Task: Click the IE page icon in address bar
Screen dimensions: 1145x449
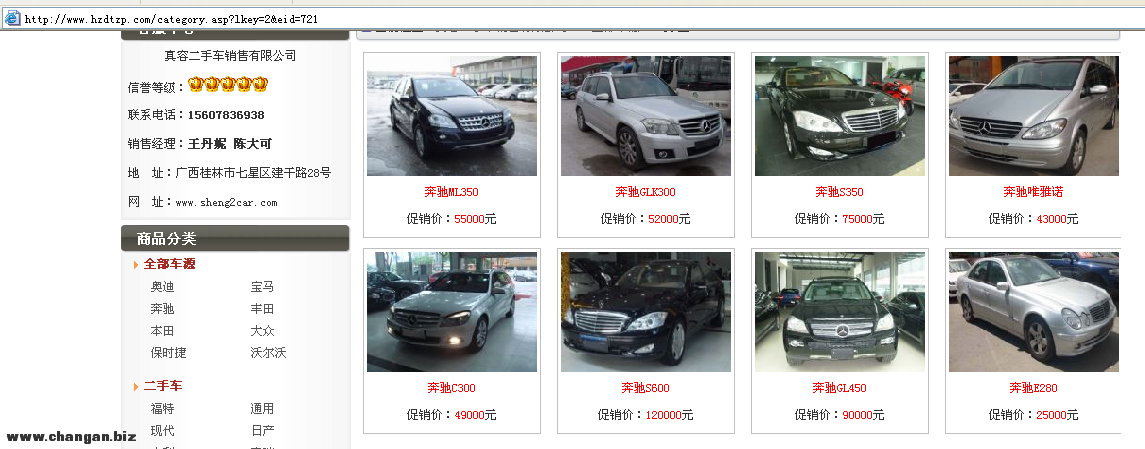Action: (12, 18)
